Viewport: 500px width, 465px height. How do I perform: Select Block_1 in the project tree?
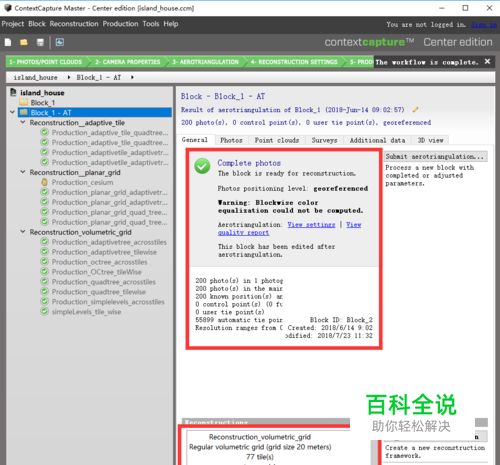pos(43,103)
